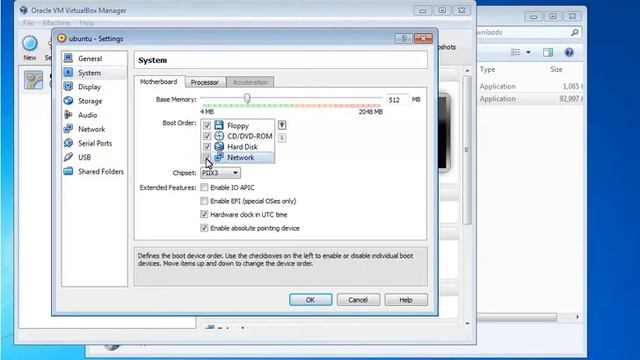
Task: Open the Chipset PIIX3 dropdown
Action: 220,173
